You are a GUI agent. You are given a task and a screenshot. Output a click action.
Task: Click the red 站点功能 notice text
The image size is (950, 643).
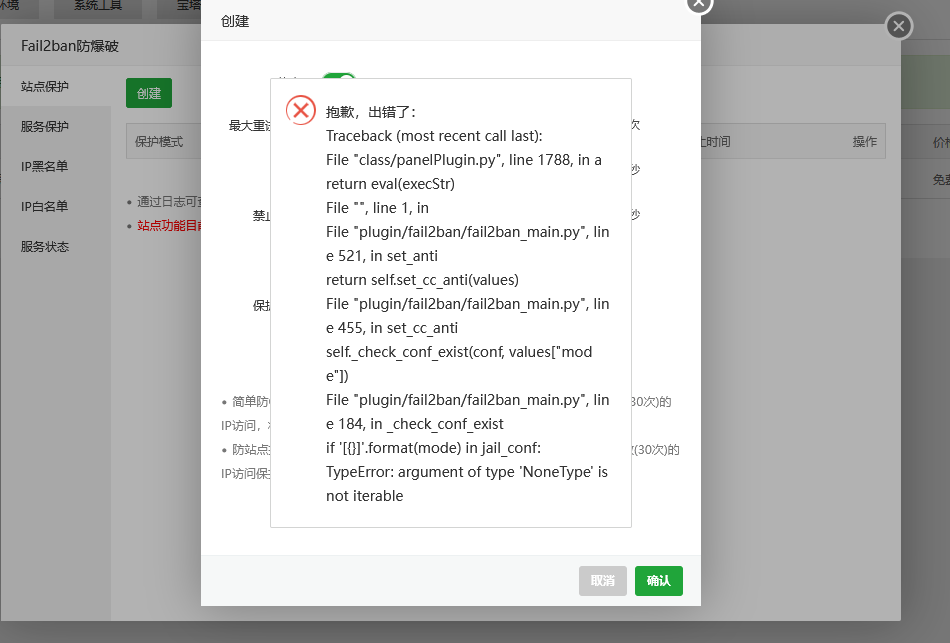(x=169, y=225)
